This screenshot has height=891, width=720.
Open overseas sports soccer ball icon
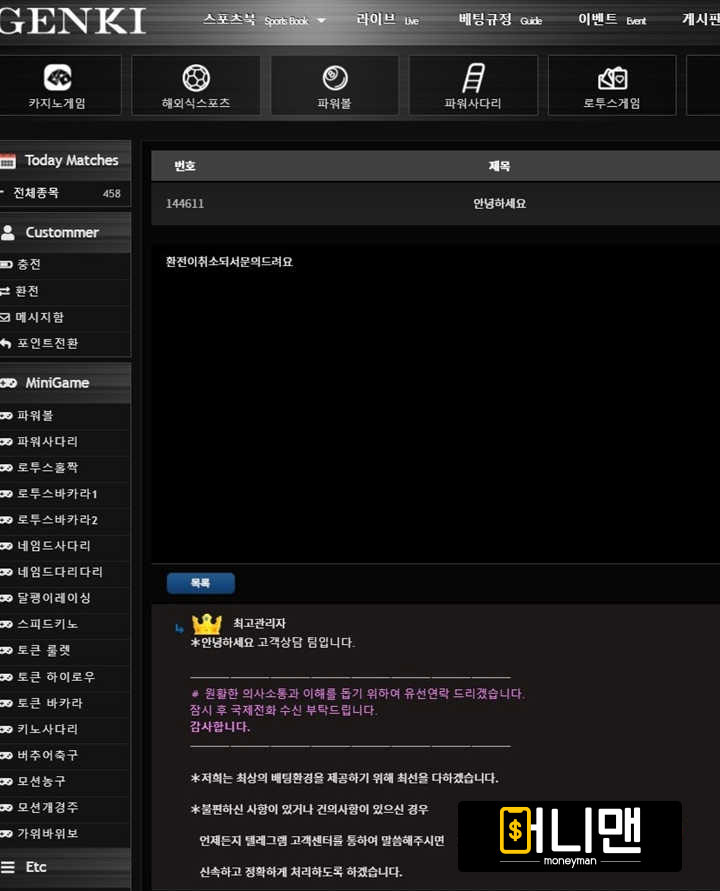coord(196,78)
